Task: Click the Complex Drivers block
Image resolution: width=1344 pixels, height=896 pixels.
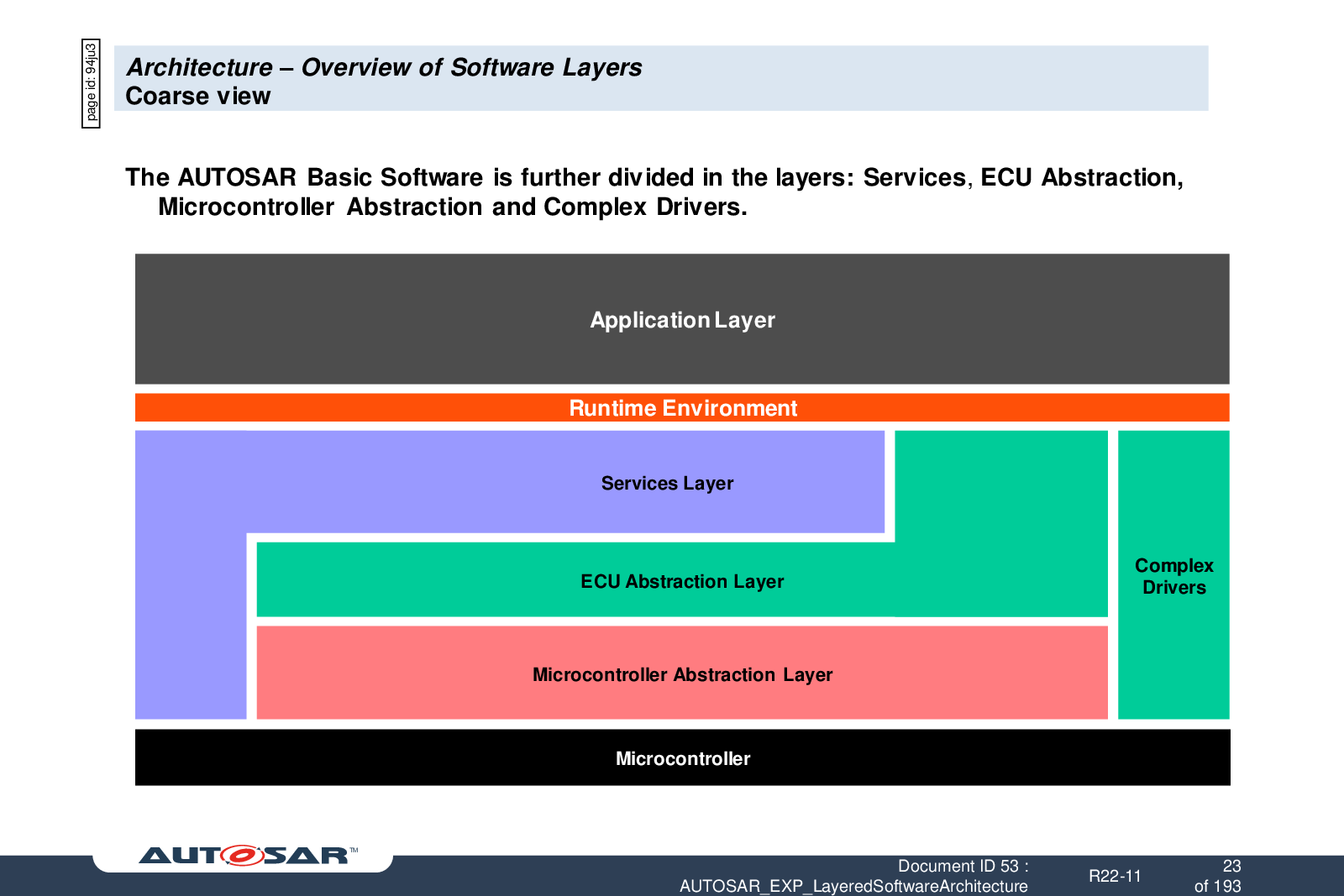Action: [x=1173, y=576]
